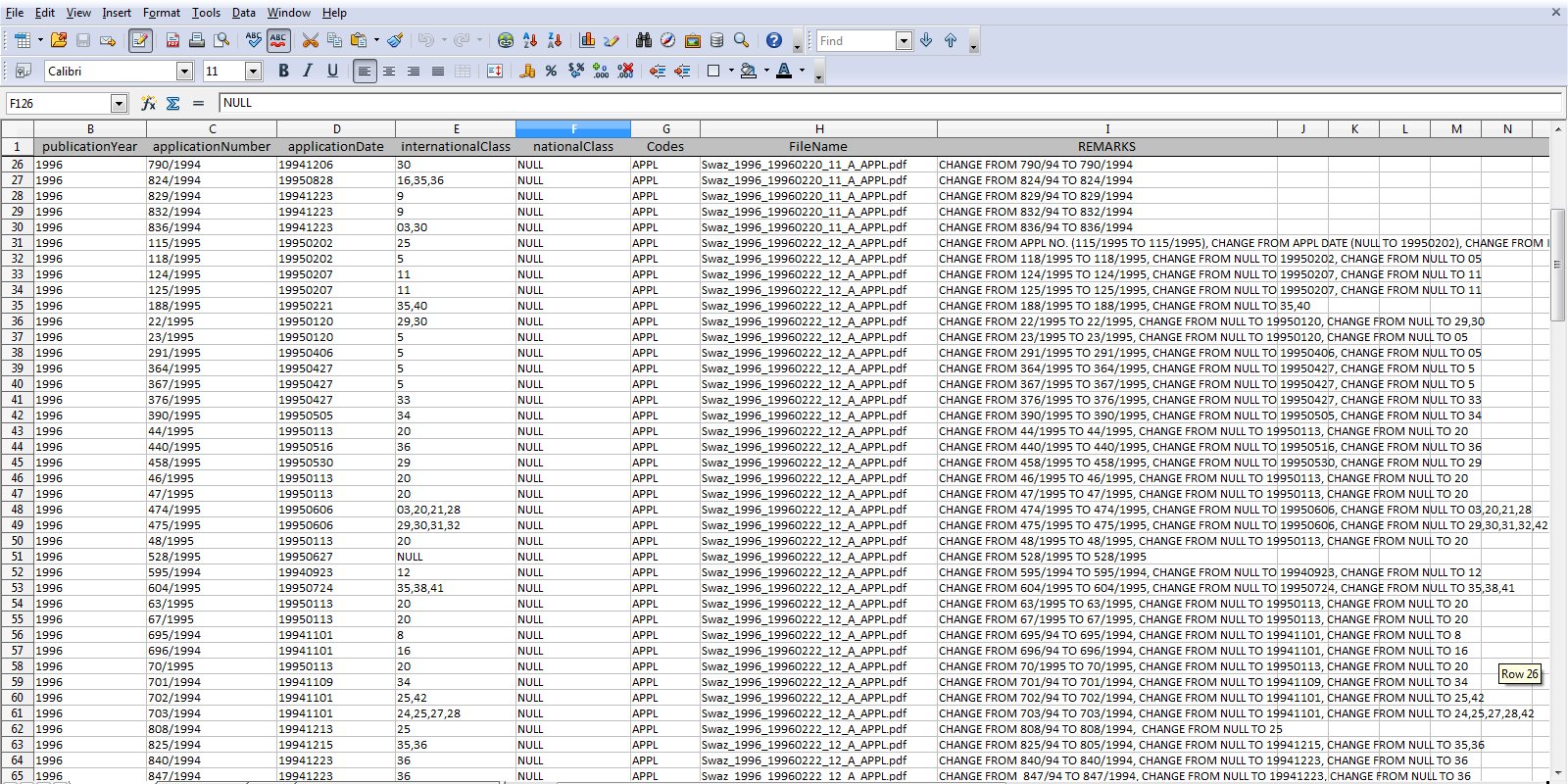1568x784 pixels.
Task: Insert a Sum formula
Action: (x=173, y=103)
